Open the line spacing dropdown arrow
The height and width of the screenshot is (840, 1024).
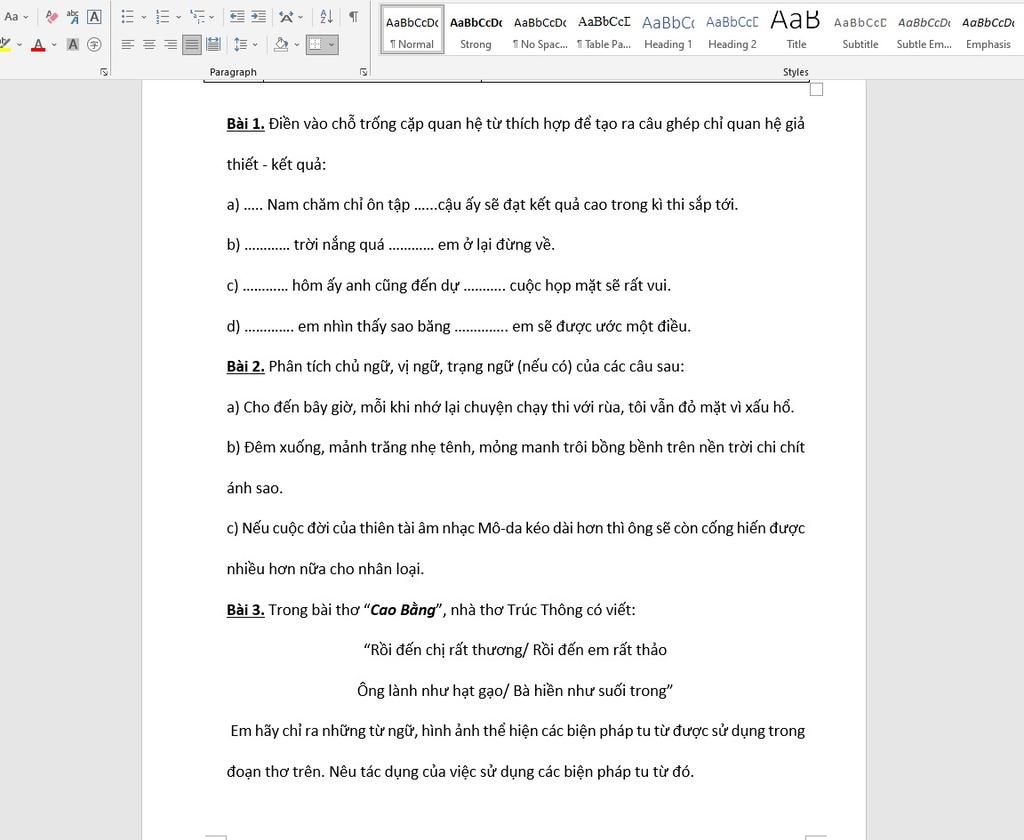255,45
